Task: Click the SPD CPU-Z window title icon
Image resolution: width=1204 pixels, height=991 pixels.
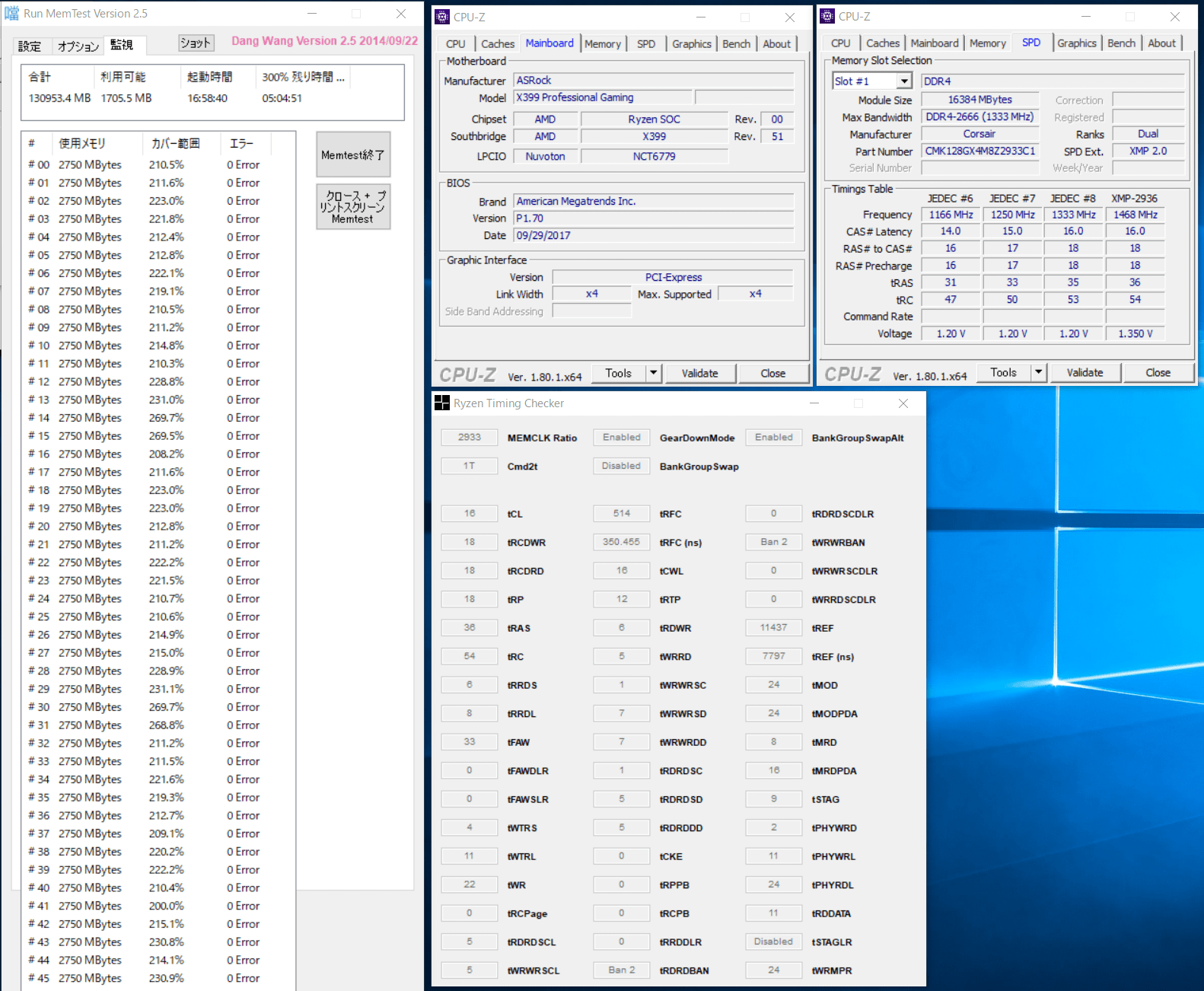Action: [827, 16]
